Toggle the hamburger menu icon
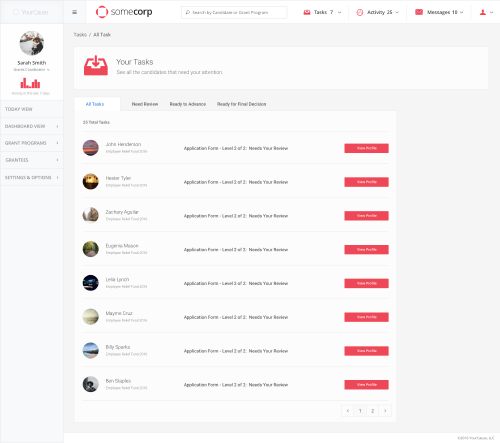This screenshot has height=443, width=500. click(75, 12)
